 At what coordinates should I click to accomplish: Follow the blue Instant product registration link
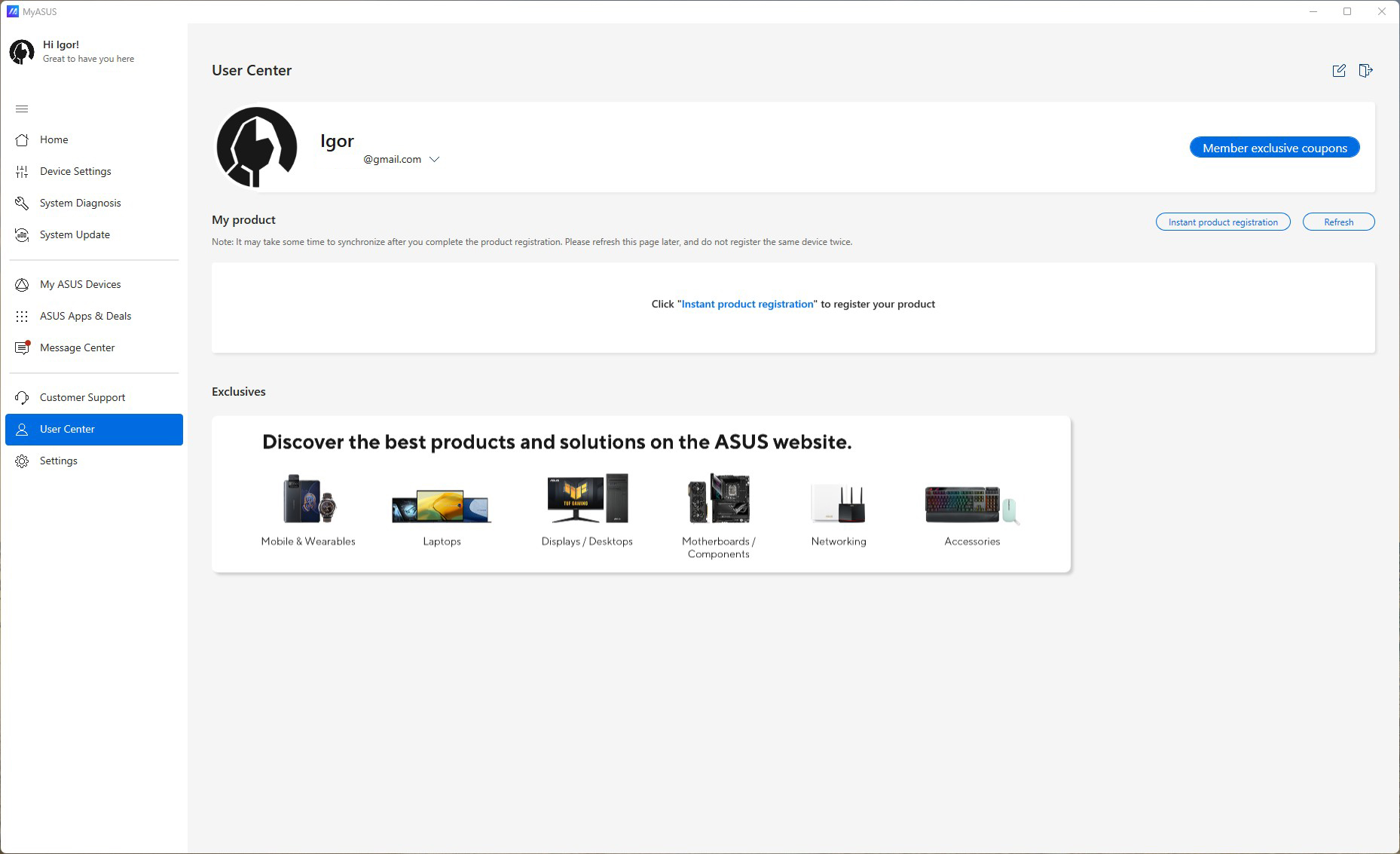[747, 304]
